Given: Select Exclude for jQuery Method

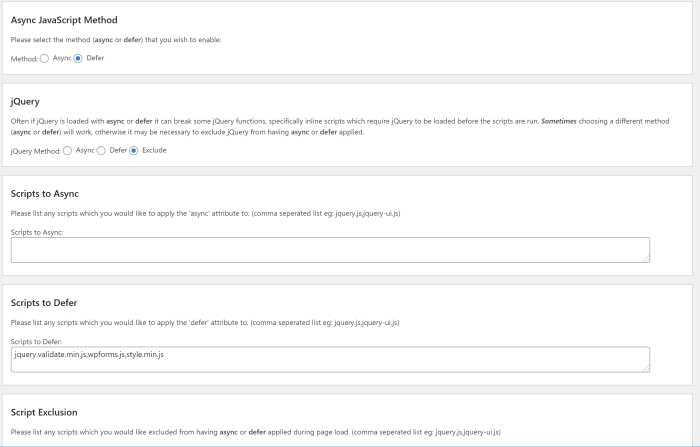Looking at the screenshot, I should 133,151.
